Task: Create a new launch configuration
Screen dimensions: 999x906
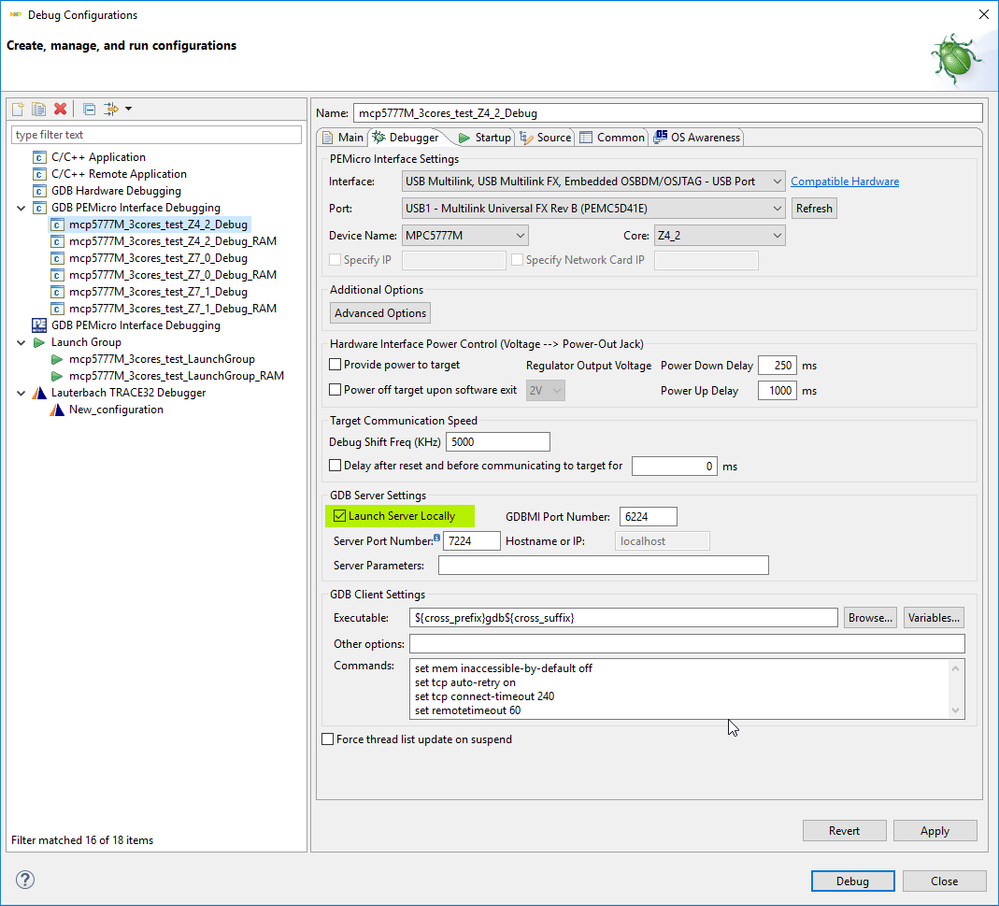Action: [18, 109]
